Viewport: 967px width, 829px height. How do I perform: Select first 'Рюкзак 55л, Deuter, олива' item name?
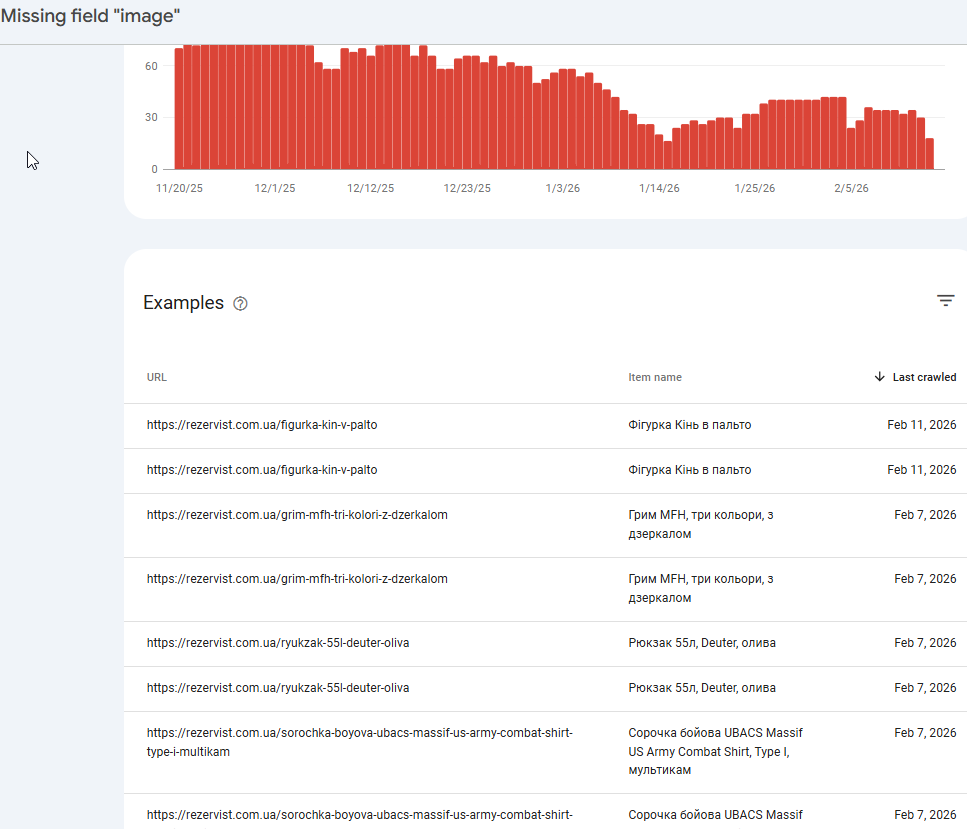click(702, 643)
